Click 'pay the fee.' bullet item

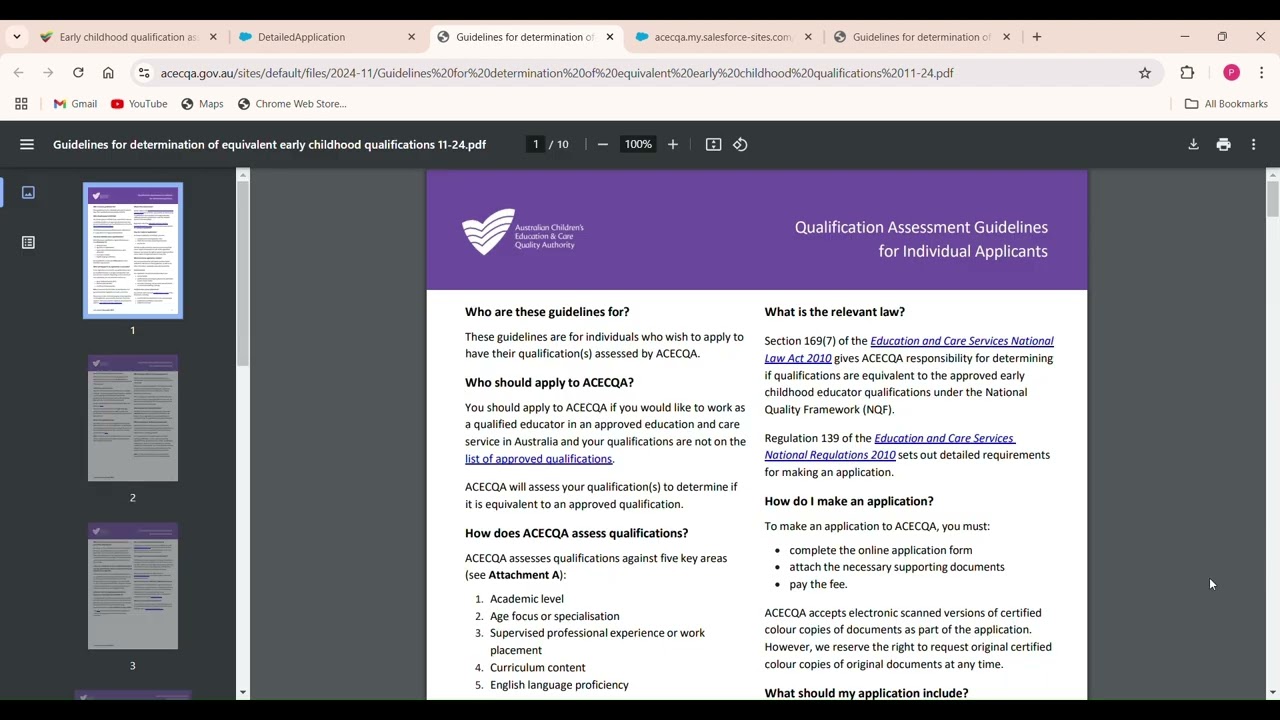(818, 585)
